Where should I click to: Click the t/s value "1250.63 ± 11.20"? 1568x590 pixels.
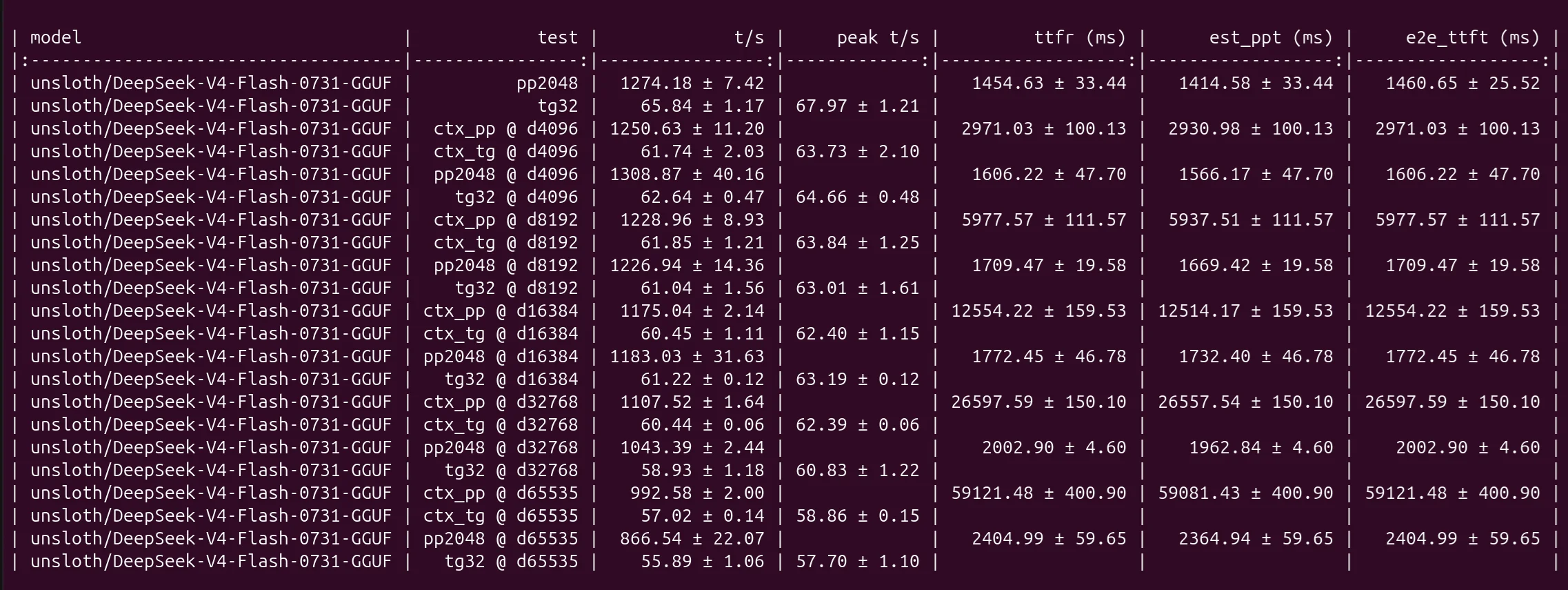click(687, 128)
